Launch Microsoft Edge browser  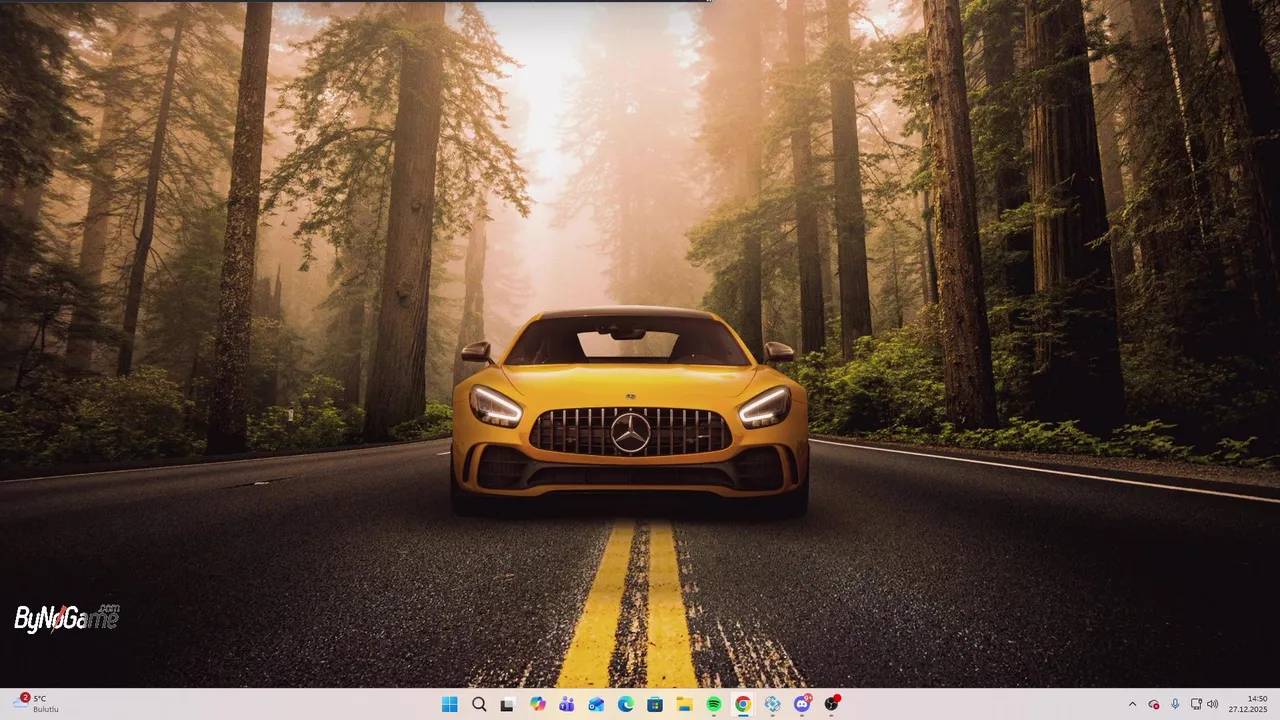coord(625,704)
